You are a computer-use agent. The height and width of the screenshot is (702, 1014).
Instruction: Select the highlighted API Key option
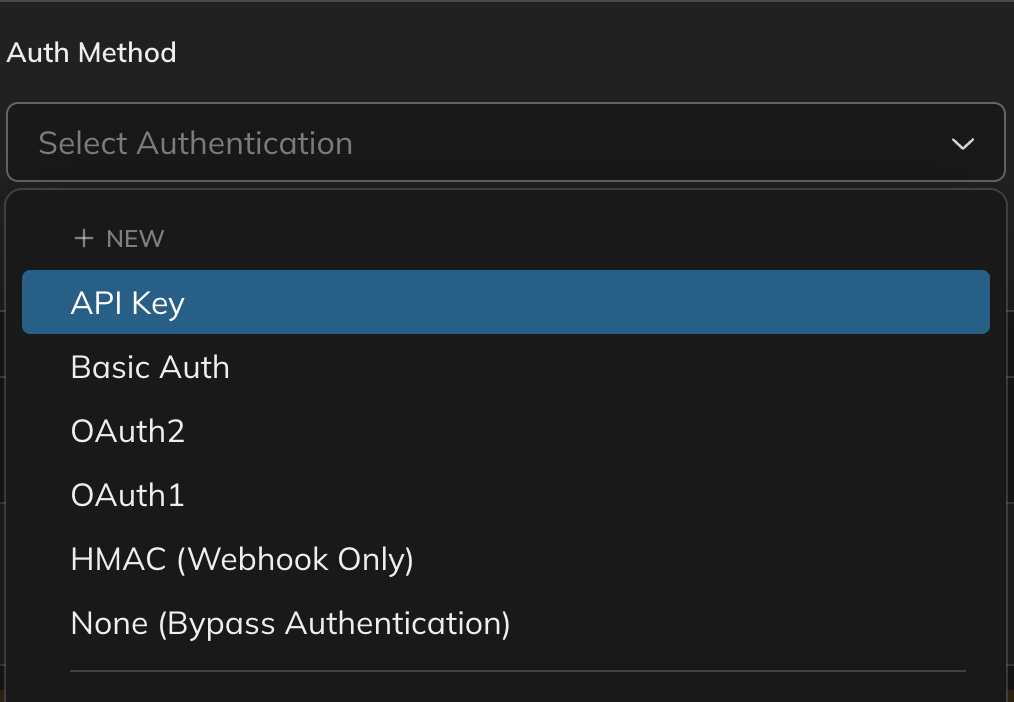[x=127, y=301]
